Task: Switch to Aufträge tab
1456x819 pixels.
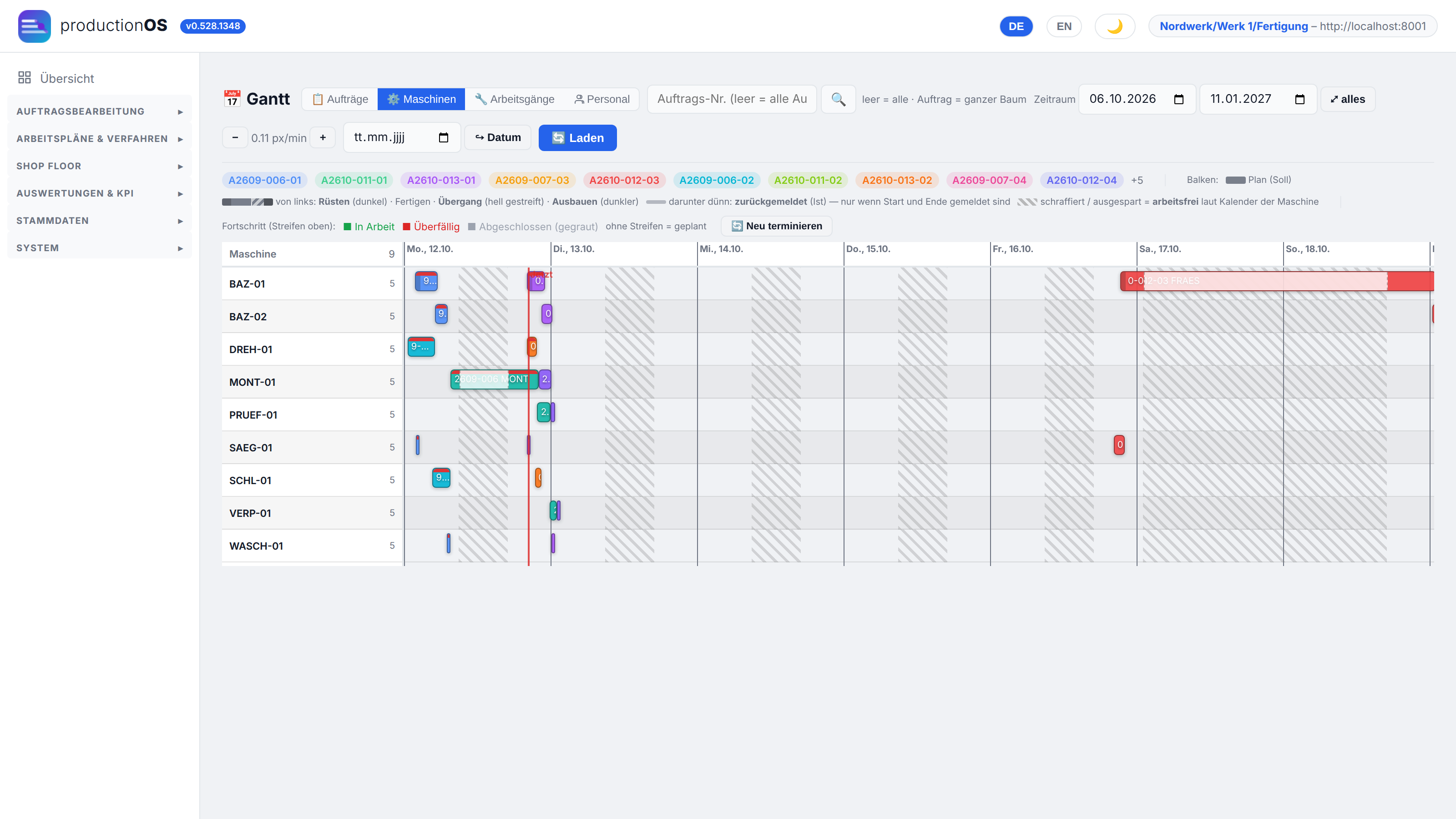Action: 340,100
